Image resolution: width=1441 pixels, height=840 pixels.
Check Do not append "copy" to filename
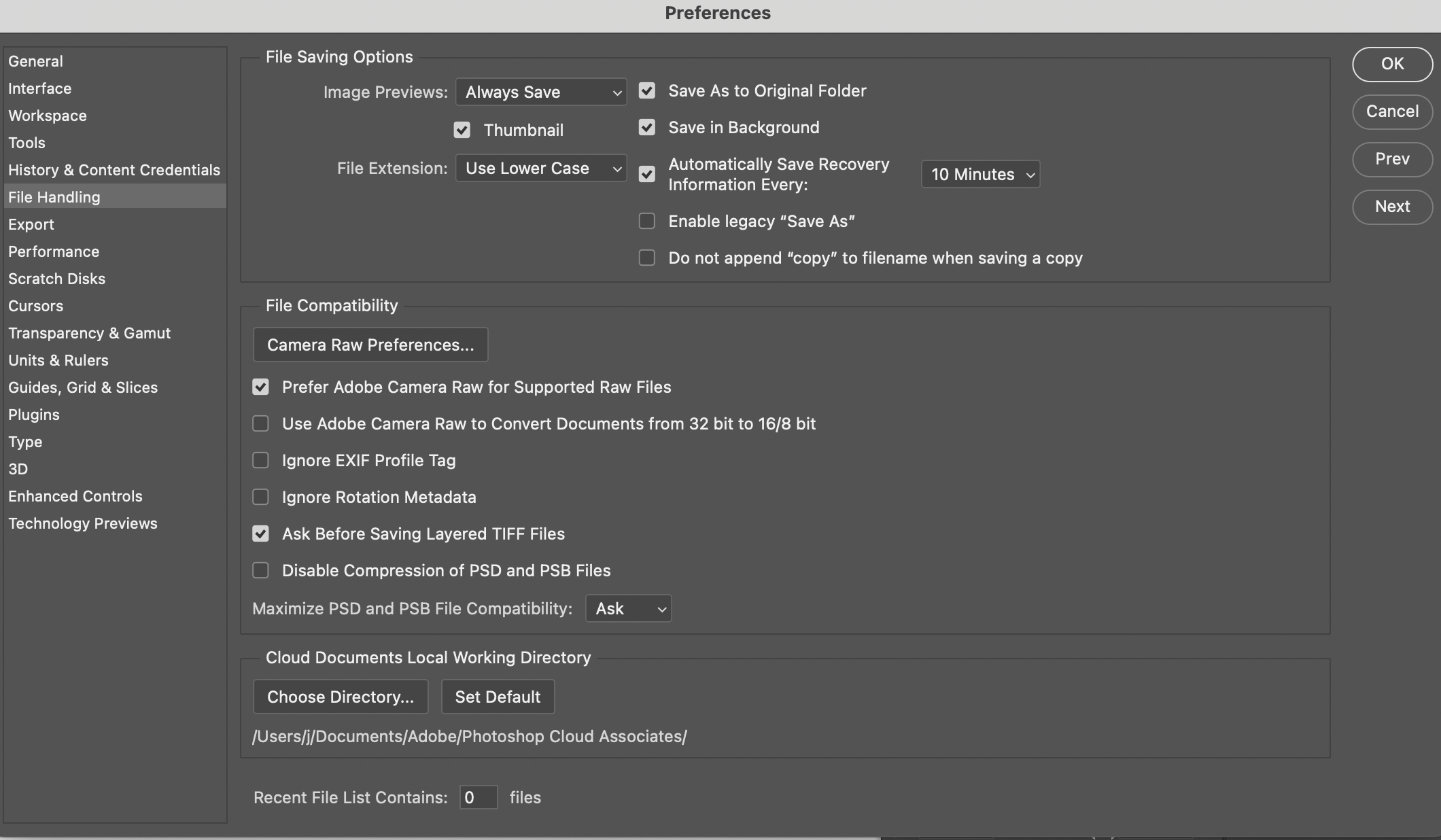click(646, 258)
